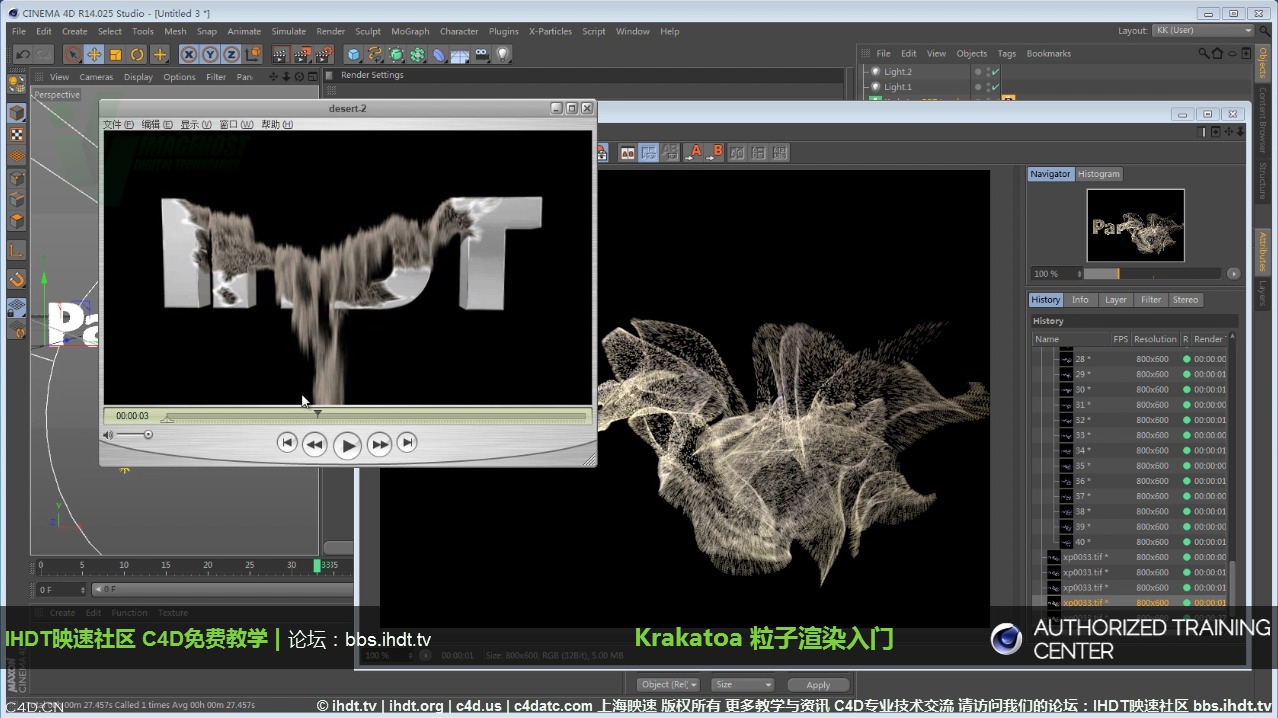Image resolution: width=1278 pixels, height=718 pixels.
Task: Click the Set B compare icon
Action: tap(715, 152)
